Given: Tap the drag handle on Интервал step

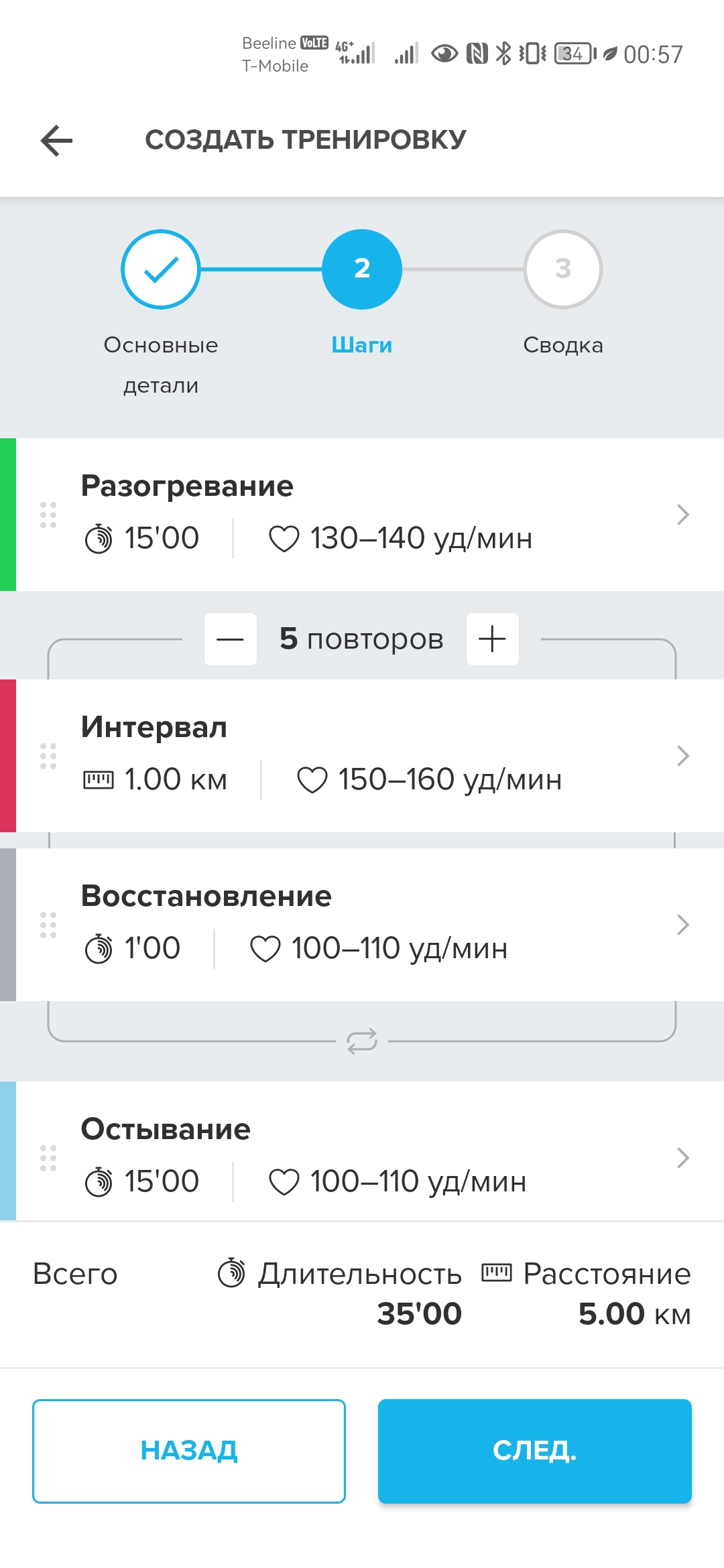Looking at the screenshot, I should pyautogui.click(x=48, y=756).
